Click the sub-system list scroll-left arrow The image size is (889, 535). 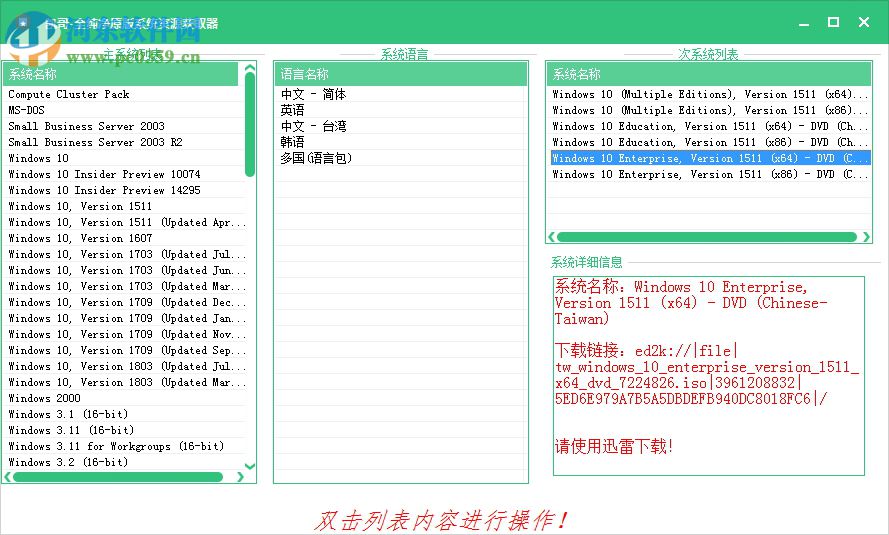tap(552, 237)
